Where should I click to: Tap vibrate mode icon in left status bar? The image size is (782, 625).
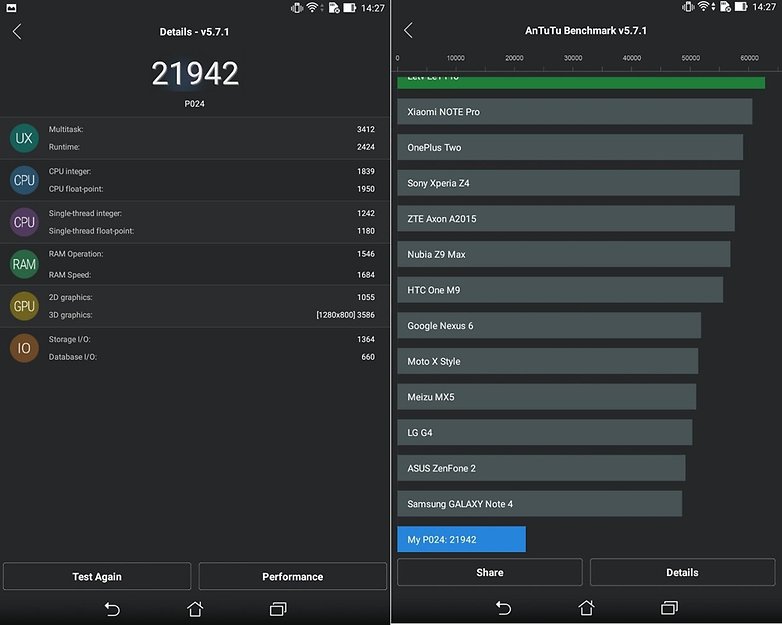point(297,7)
